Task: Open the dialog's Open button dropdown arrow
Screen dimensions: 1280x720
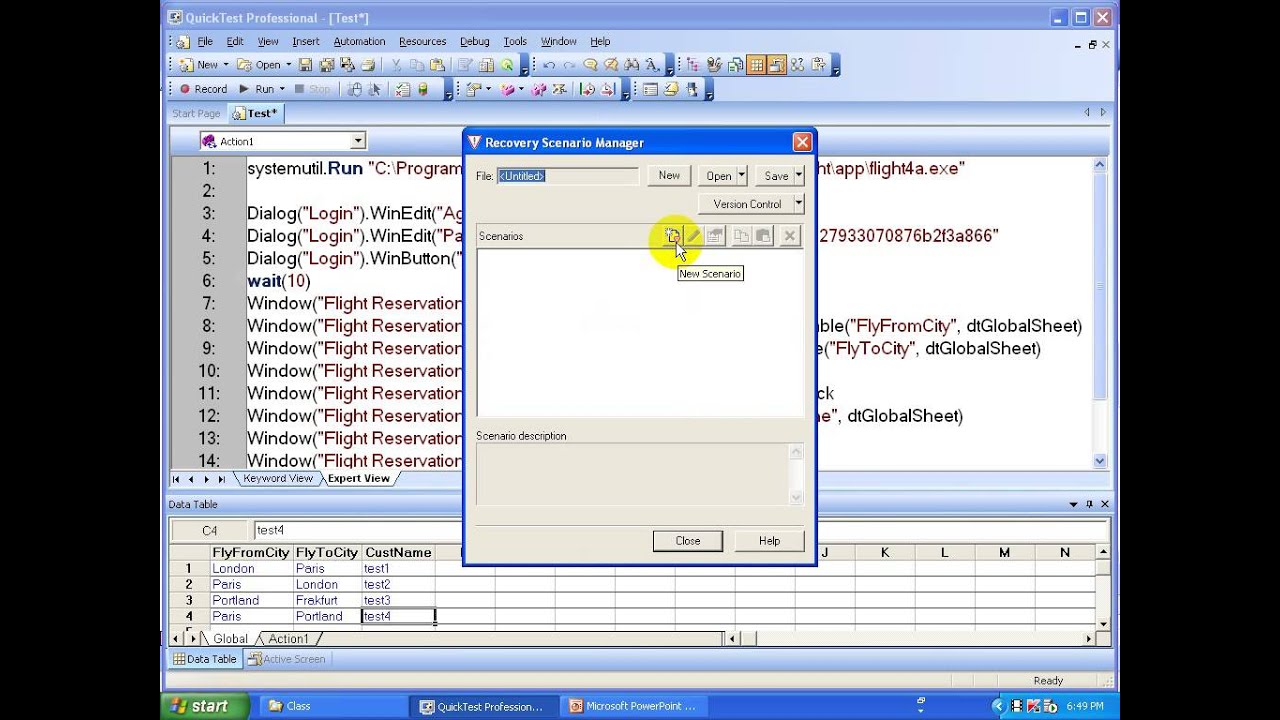Action: coord(741,176)
